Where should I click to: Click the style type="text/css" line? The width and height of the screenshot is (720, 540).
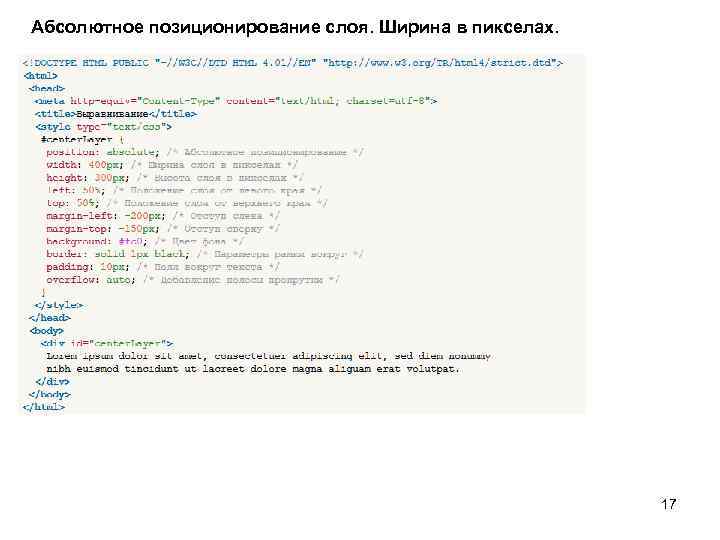coord(103,126)
